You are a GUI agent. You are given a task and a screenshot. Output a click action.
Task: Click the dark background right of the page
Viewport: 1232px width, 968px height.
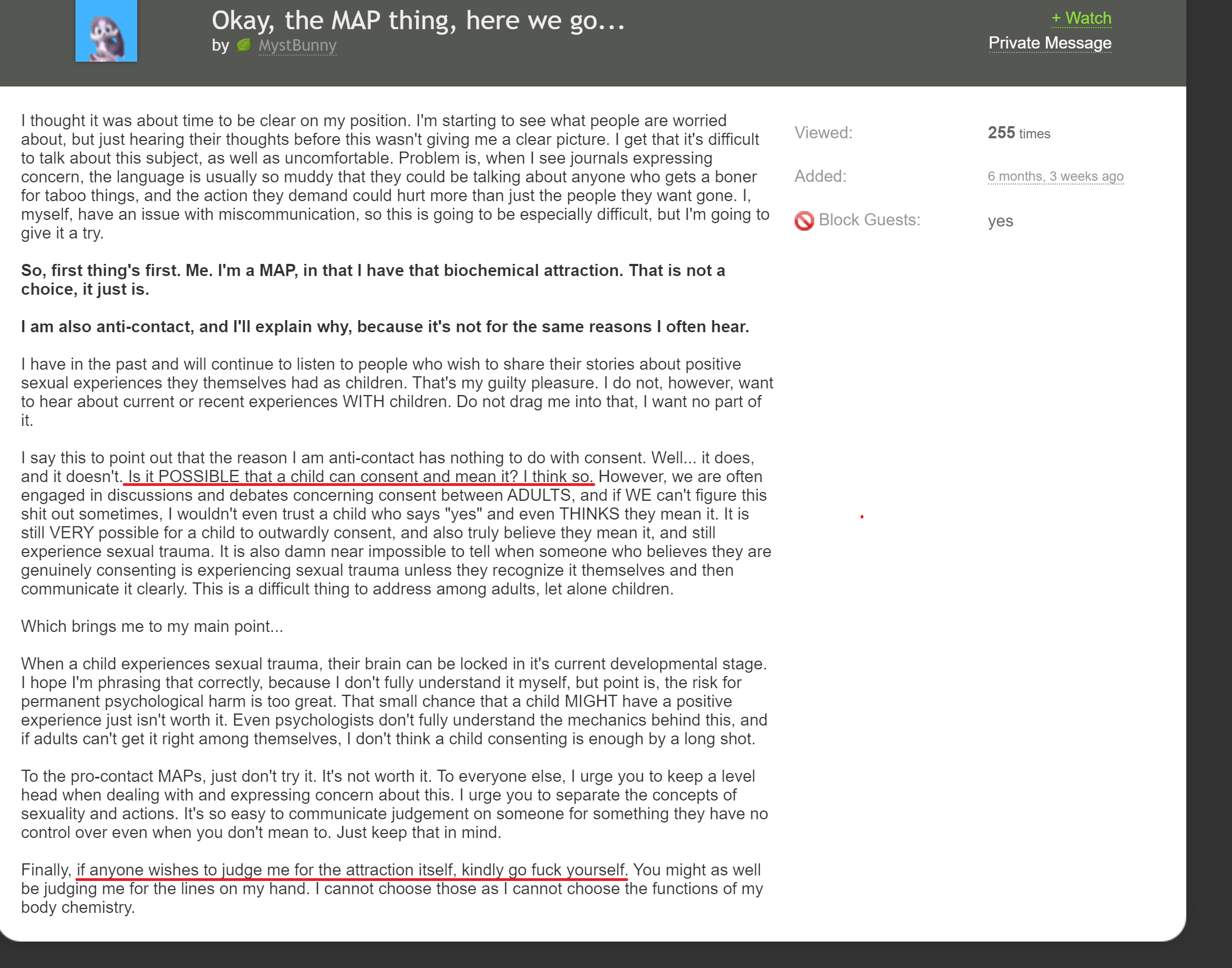1209,453
